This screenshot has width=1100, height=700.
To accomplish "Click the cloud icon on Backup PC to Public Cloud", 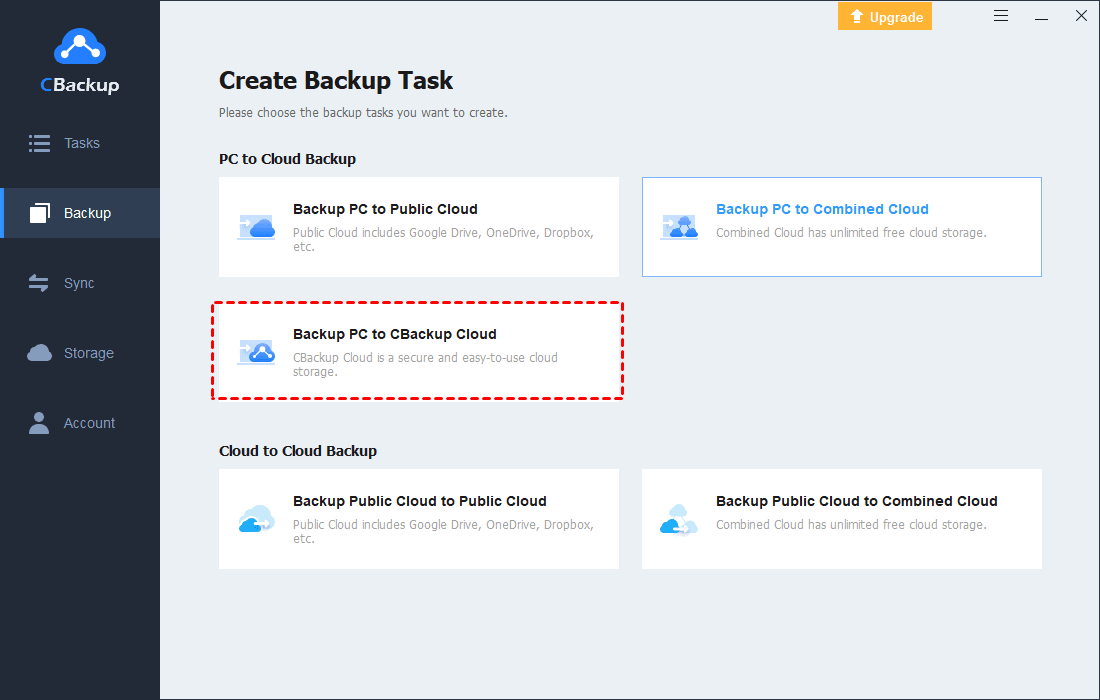I will (x=256, y=227).
